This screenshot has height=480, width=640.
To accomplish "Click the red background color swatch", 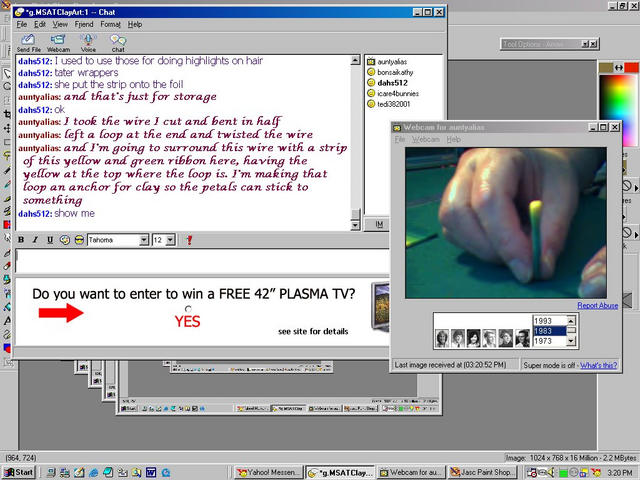I will point(631,68).
